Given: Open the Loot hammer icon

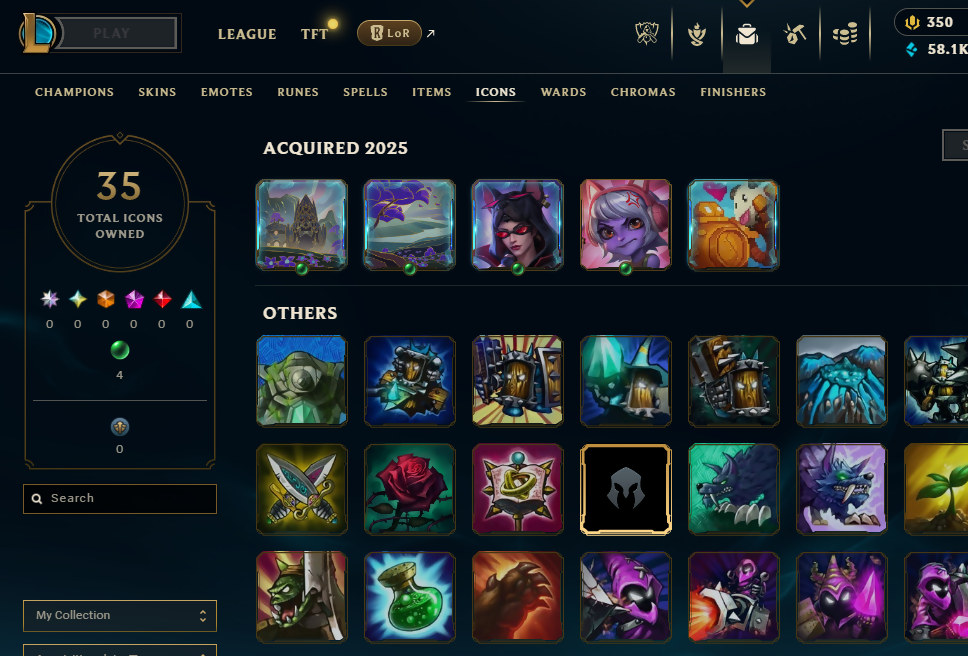Looking at the screenshot, I should [x=795, y=35].
